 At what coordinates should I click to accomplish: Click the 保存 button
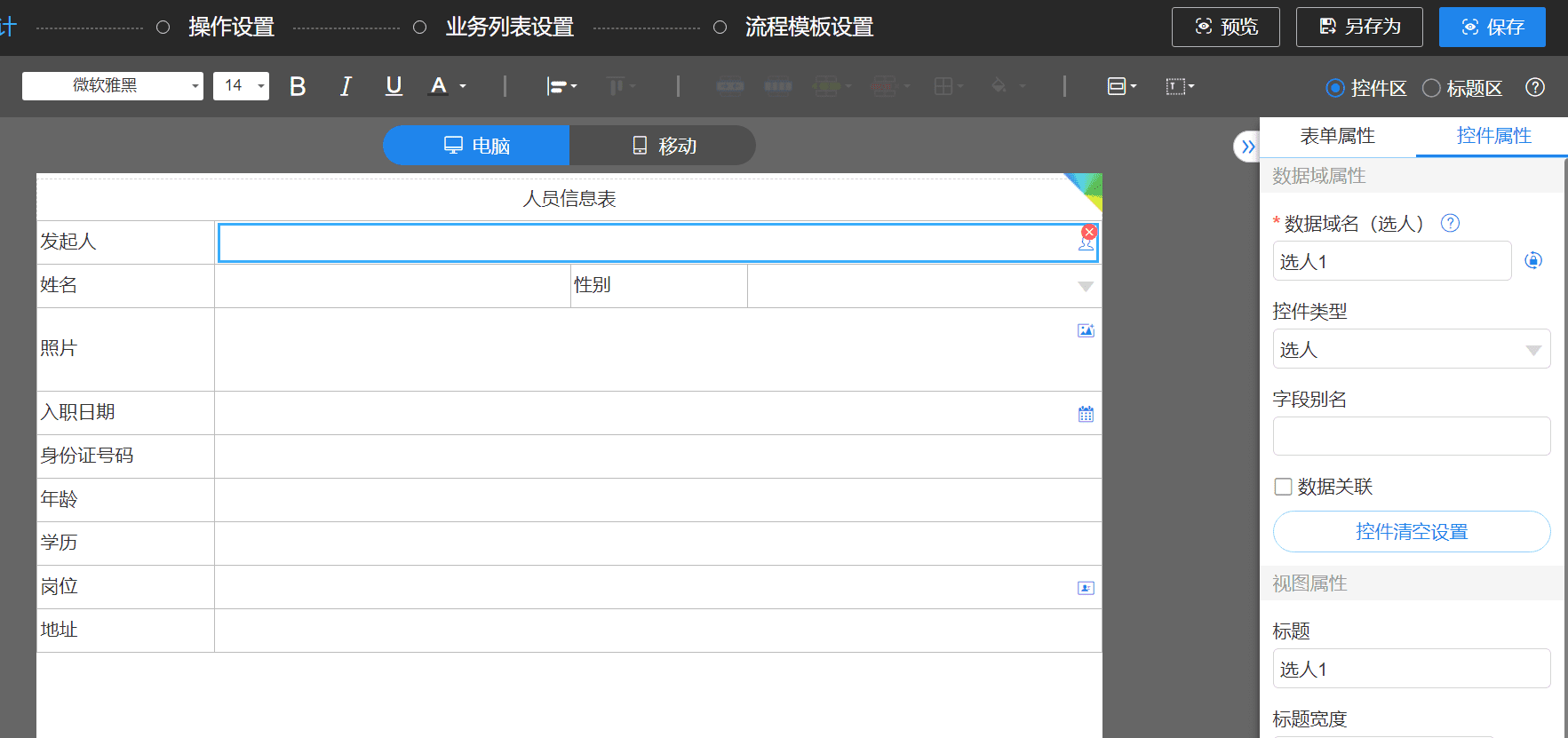(1492, 27)
